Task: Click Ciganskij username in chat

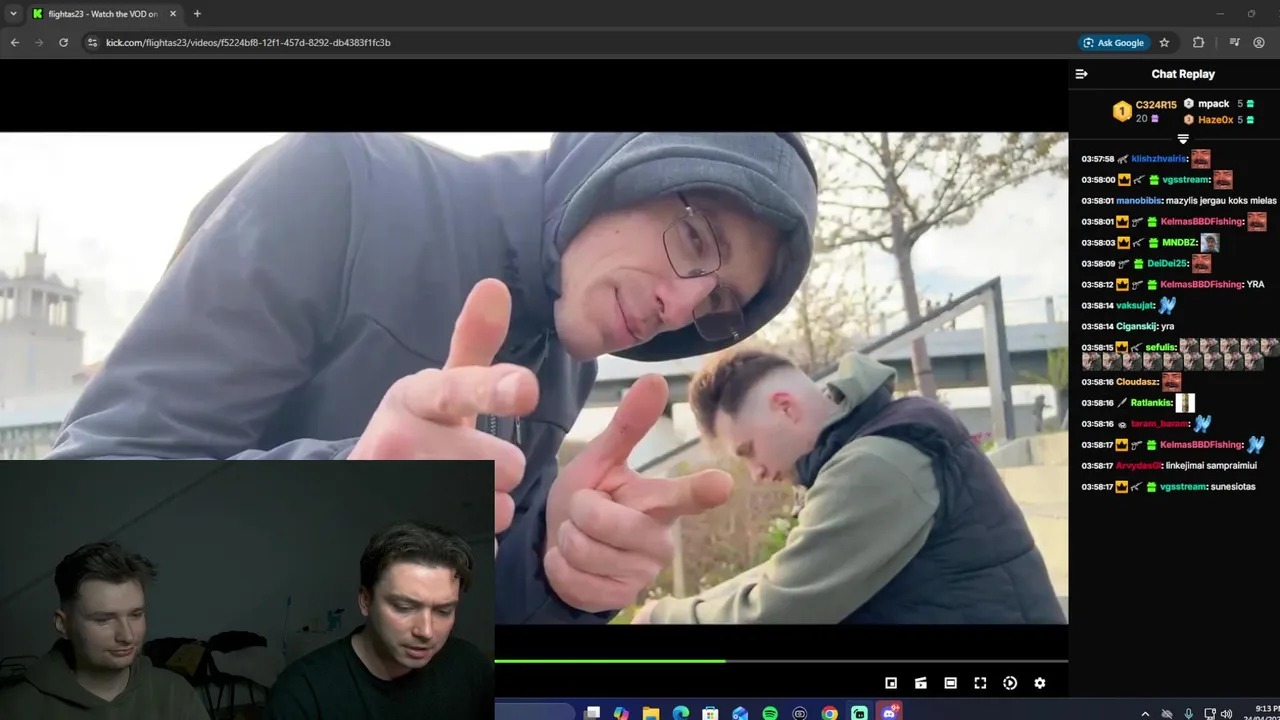Action: click(1136, 327)
